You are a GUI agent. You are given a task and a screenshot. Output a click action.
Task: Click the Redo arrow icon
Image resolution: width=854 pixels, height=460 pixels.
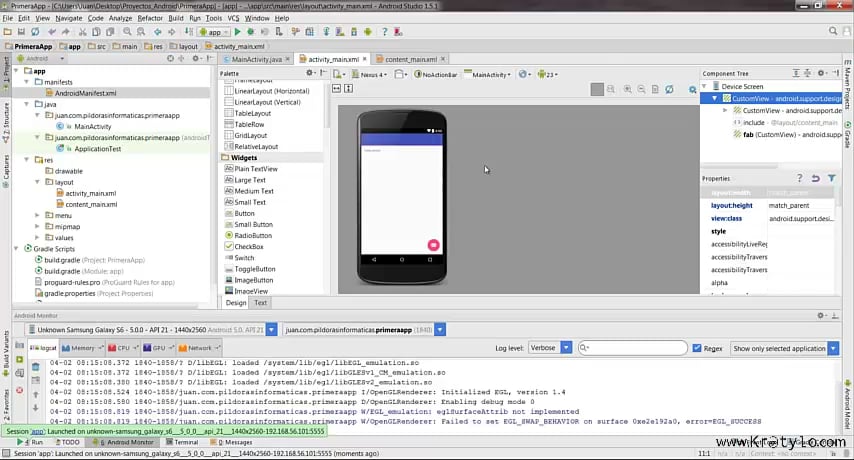click(65, 32)
